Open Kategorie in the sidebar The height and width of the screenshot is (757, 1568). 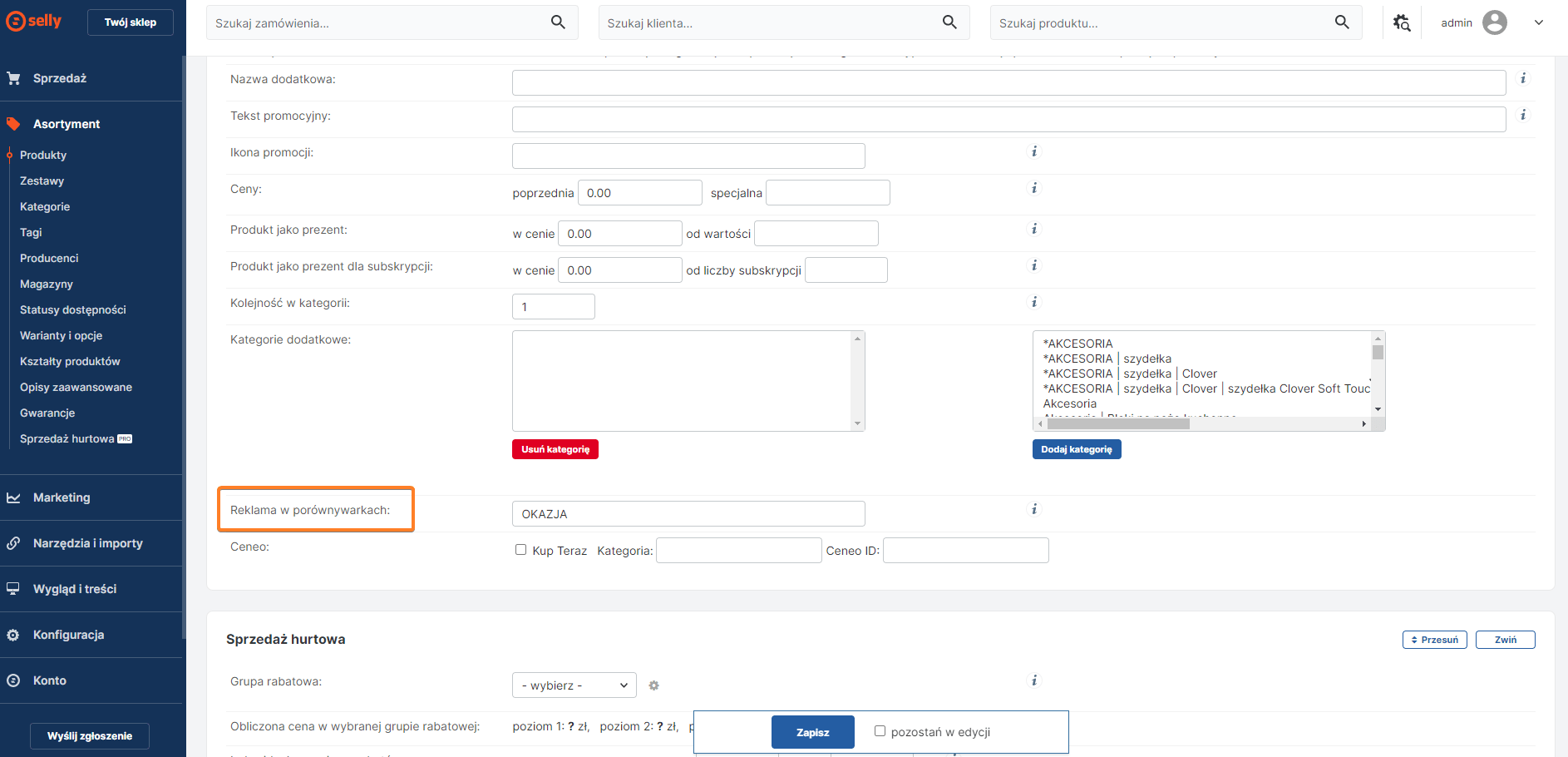[x=45, y=206]
